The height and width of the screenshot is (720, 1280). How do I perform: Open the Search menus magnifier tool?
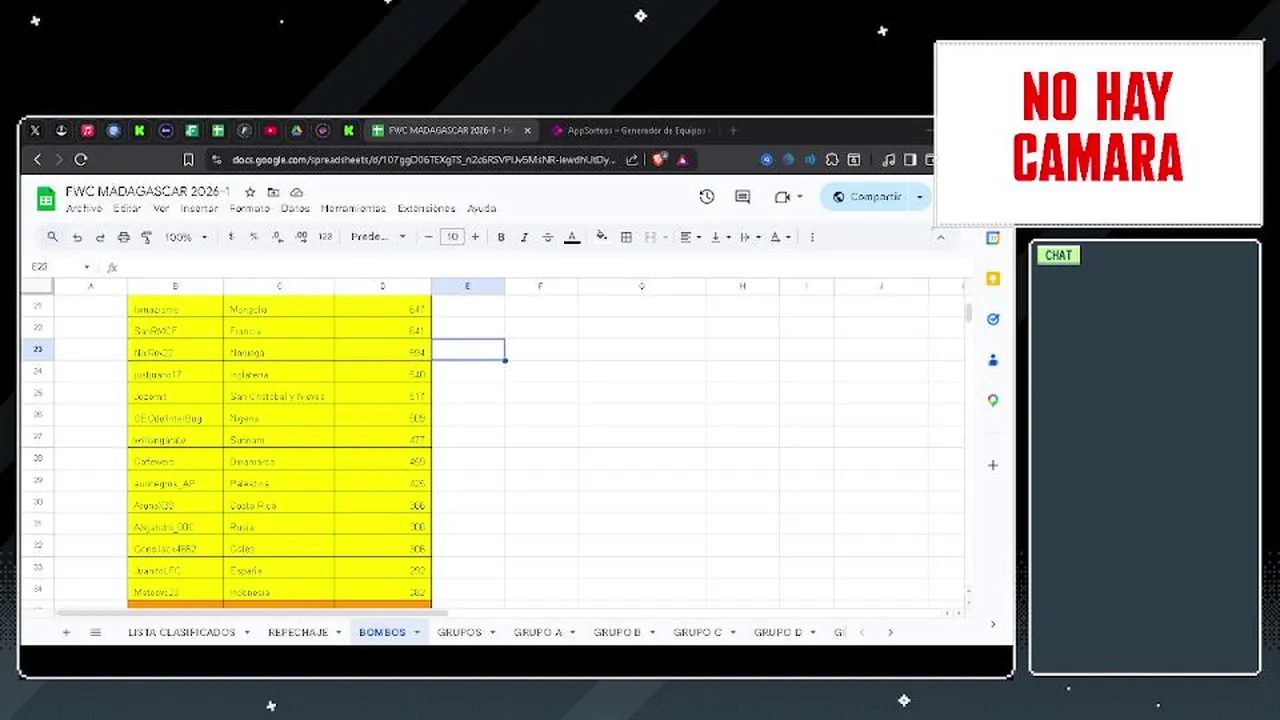[x=52, y=237]
